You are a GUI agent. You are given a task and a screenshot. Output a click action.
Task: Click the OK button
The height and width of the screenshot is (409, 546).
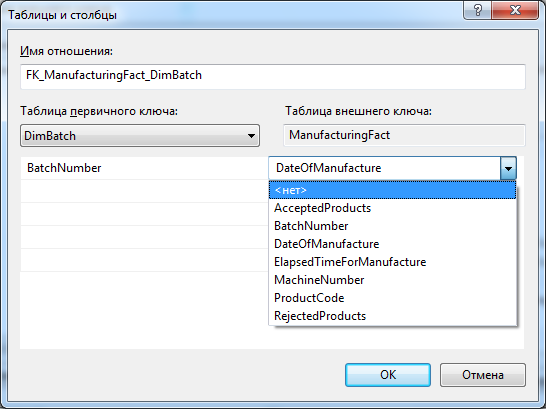pos(388,375)
